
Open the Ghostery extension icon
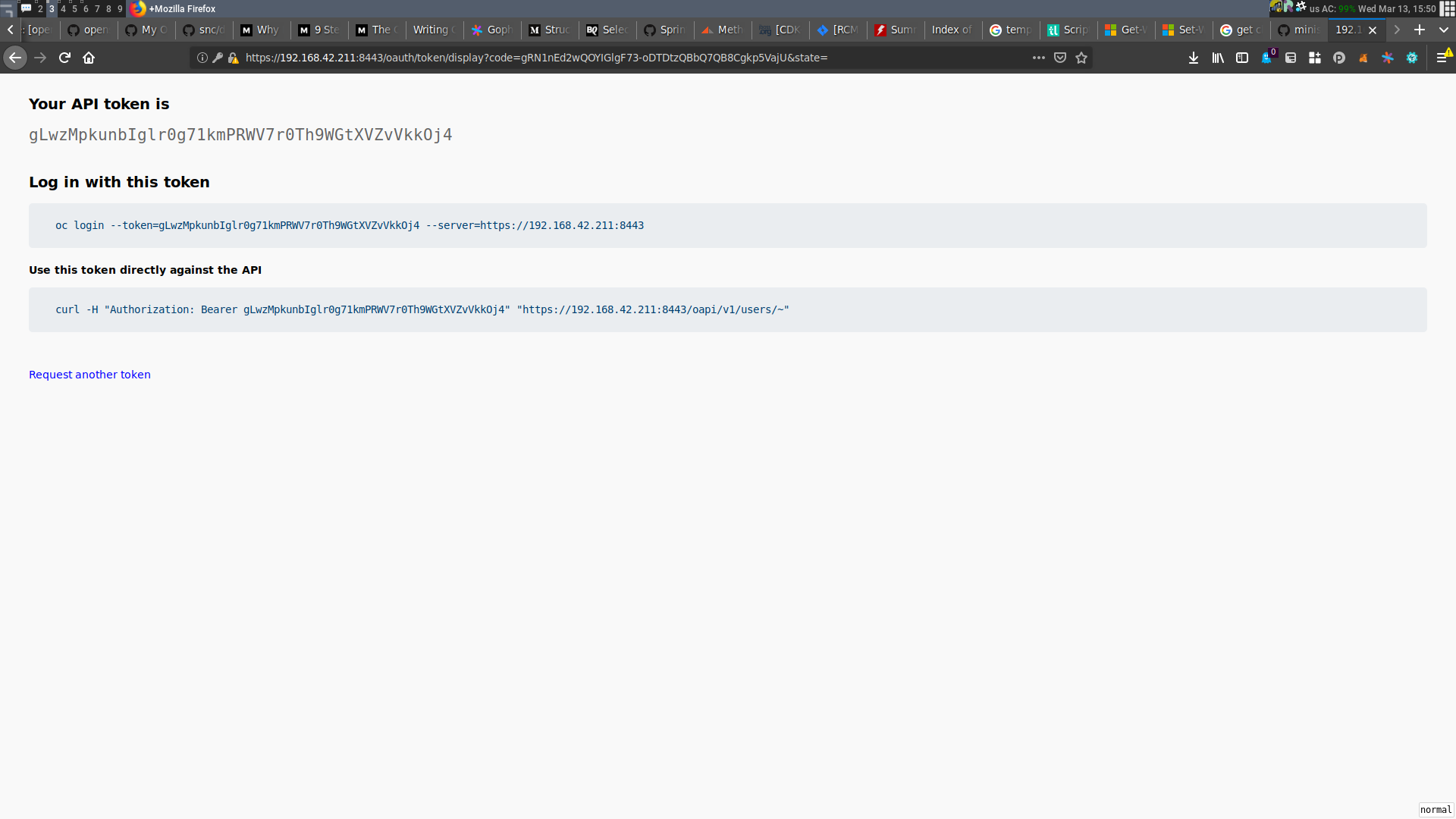click(x=1266, y=57)
